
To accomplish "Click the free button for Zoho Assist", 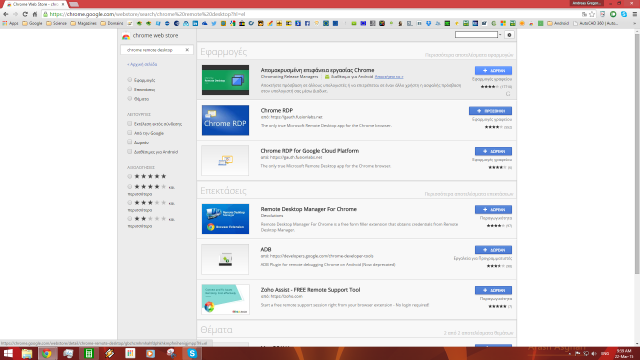I will coord(493,290).
